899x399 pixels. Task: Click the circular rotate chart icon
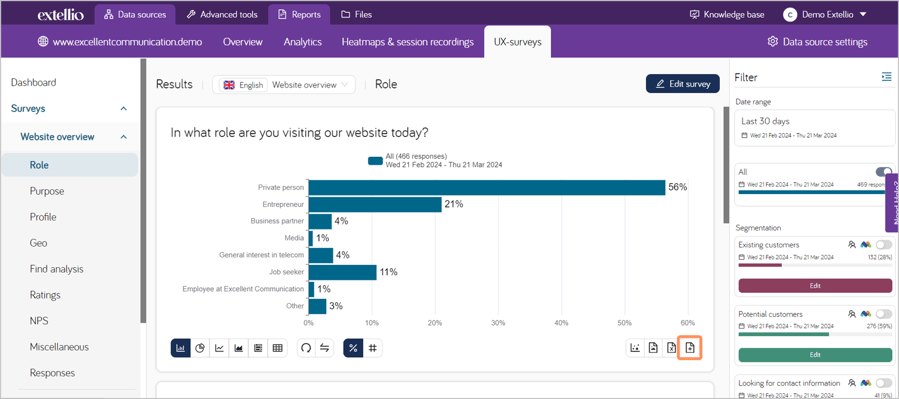pyautogui.click(x=306, y=348)
